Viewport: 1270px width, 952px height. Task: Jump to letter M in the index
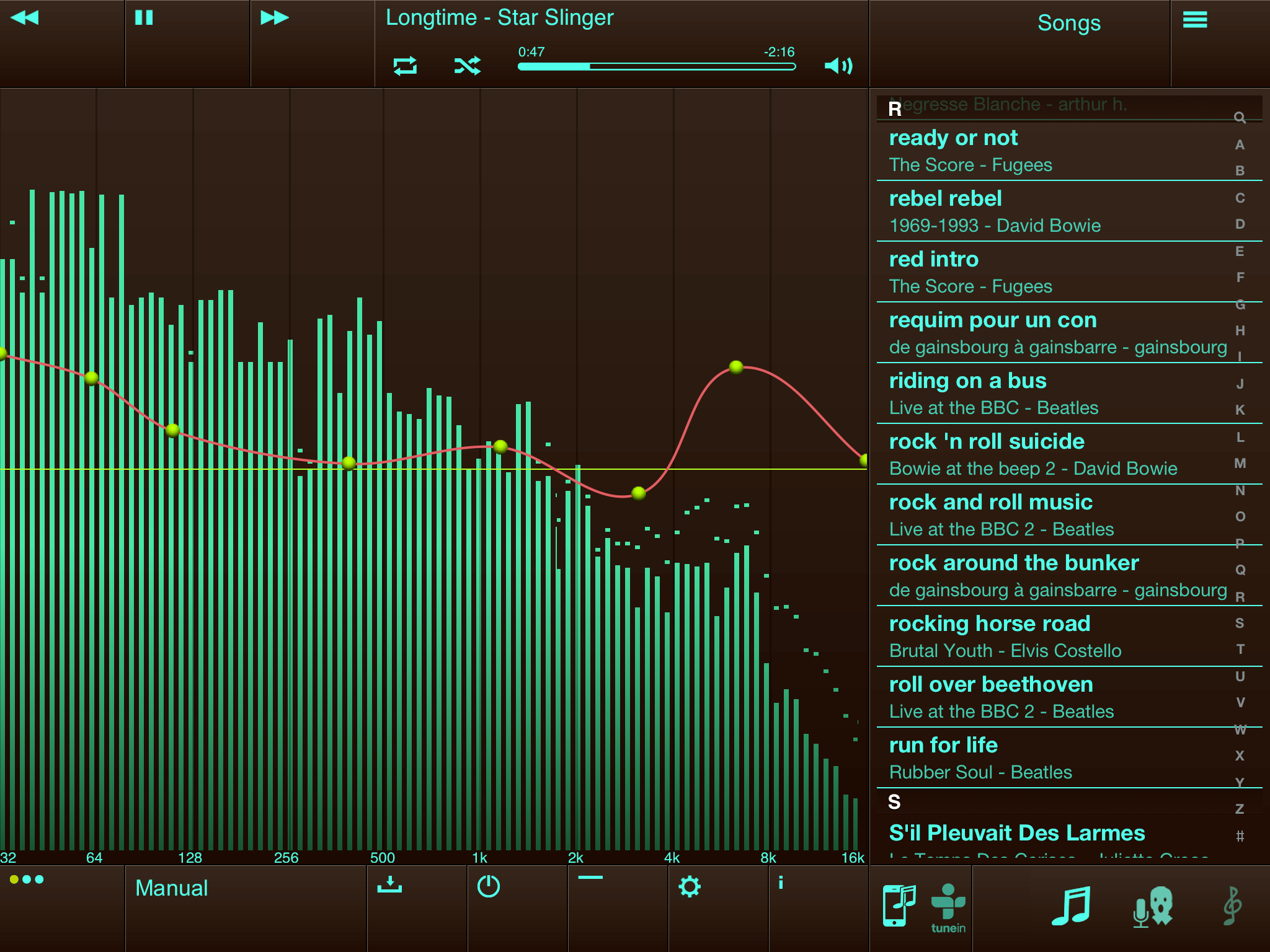click(x=1240, y=463)
